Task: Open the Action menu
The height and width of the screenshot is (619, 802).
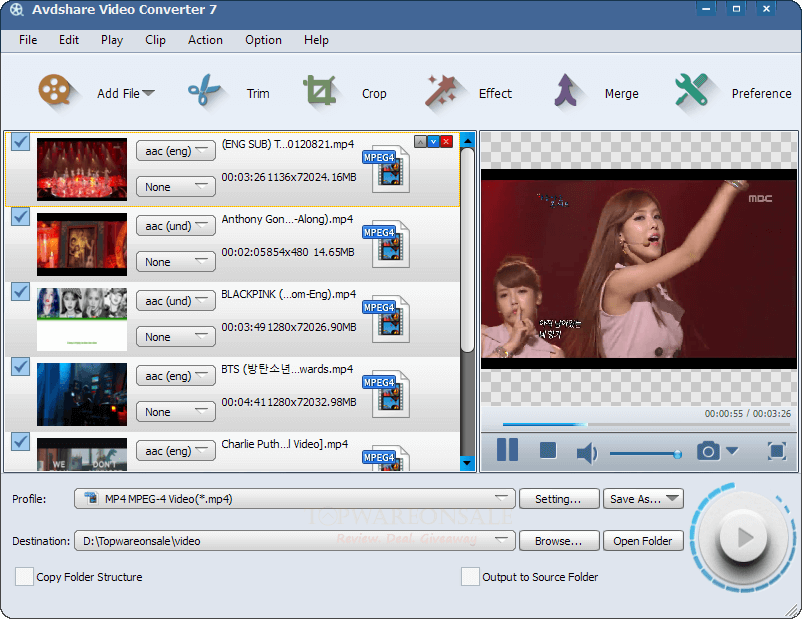Action: tap(205, 40)
